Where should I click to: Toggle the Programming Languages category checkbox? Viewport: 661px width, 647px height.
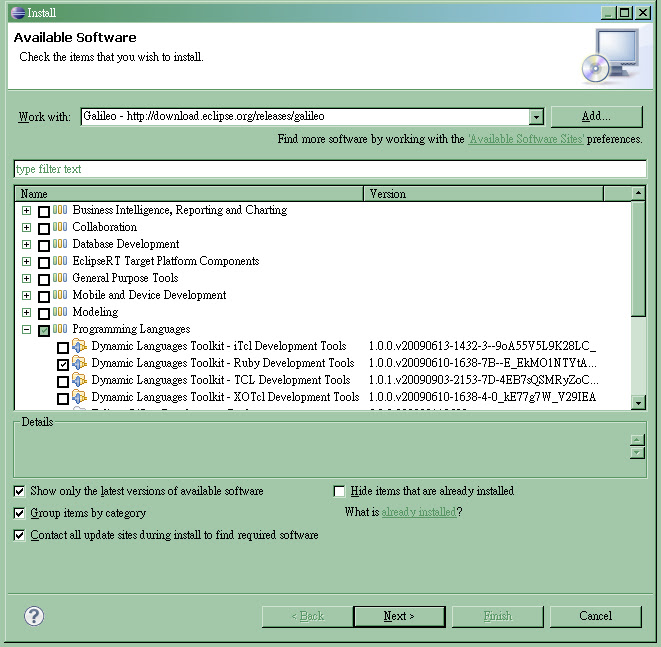pyautogui.click(x=44, y=330)
